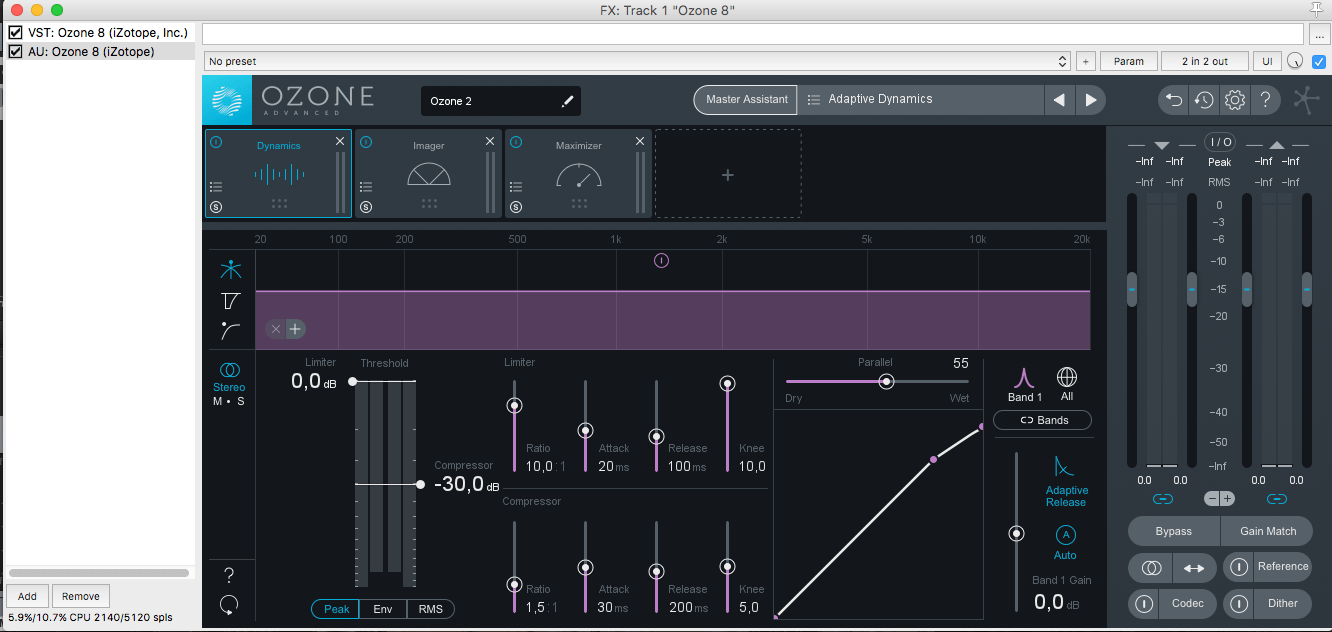Remove band with the x button
Image resolution: width=1332 pixels, height=632 pixels.
pos(277,329)
